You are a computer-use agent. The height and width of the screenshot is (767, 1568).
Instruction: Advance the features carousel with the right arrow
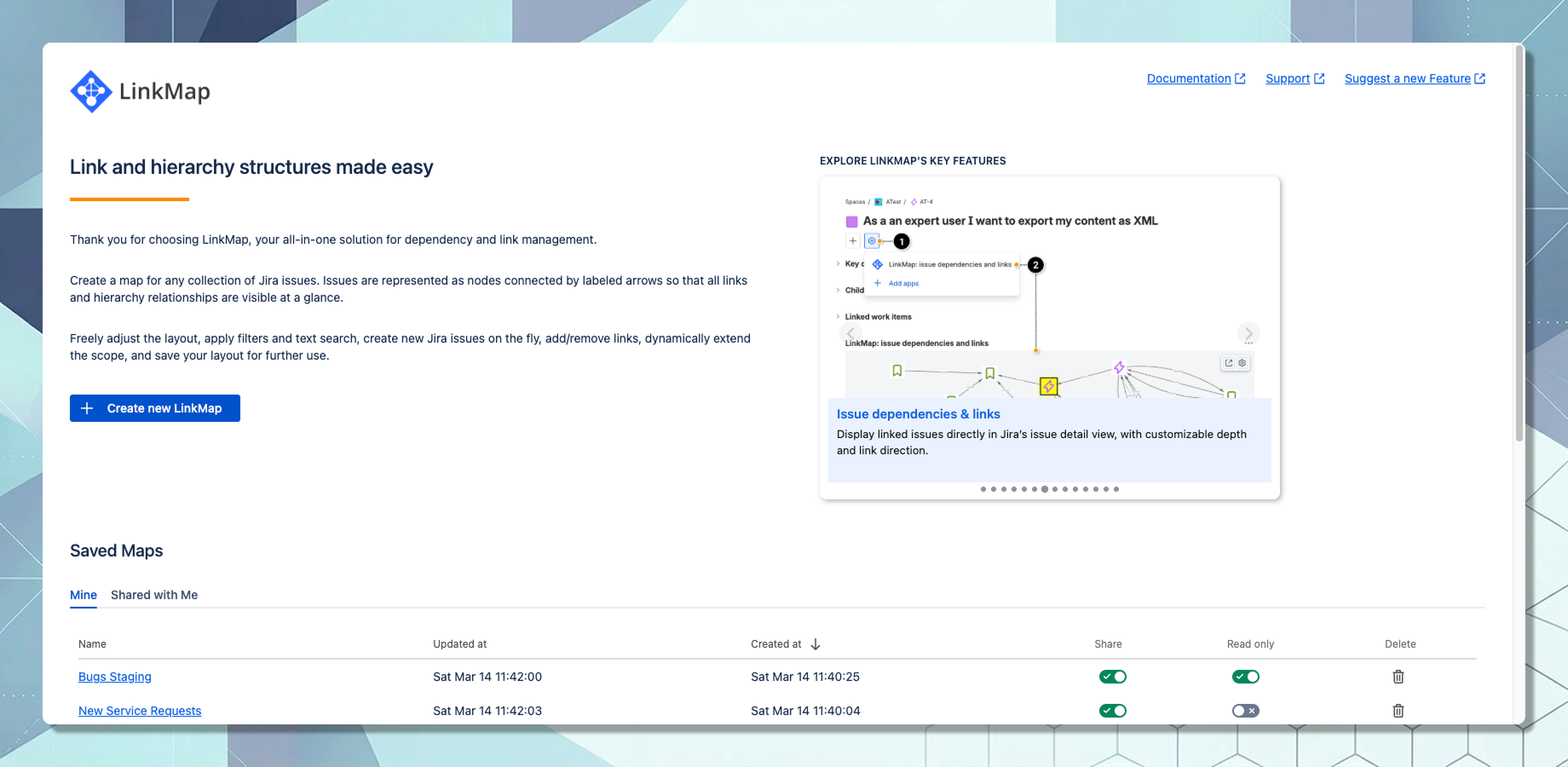click(x=1248, y=333)
